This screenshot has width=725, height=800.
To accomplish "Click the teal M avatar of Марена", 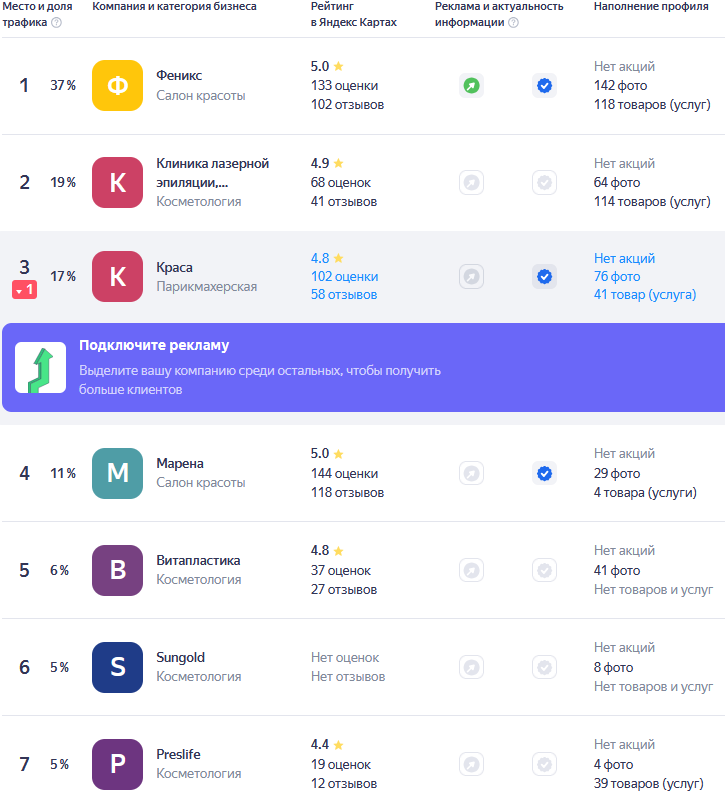I will 117,473.
